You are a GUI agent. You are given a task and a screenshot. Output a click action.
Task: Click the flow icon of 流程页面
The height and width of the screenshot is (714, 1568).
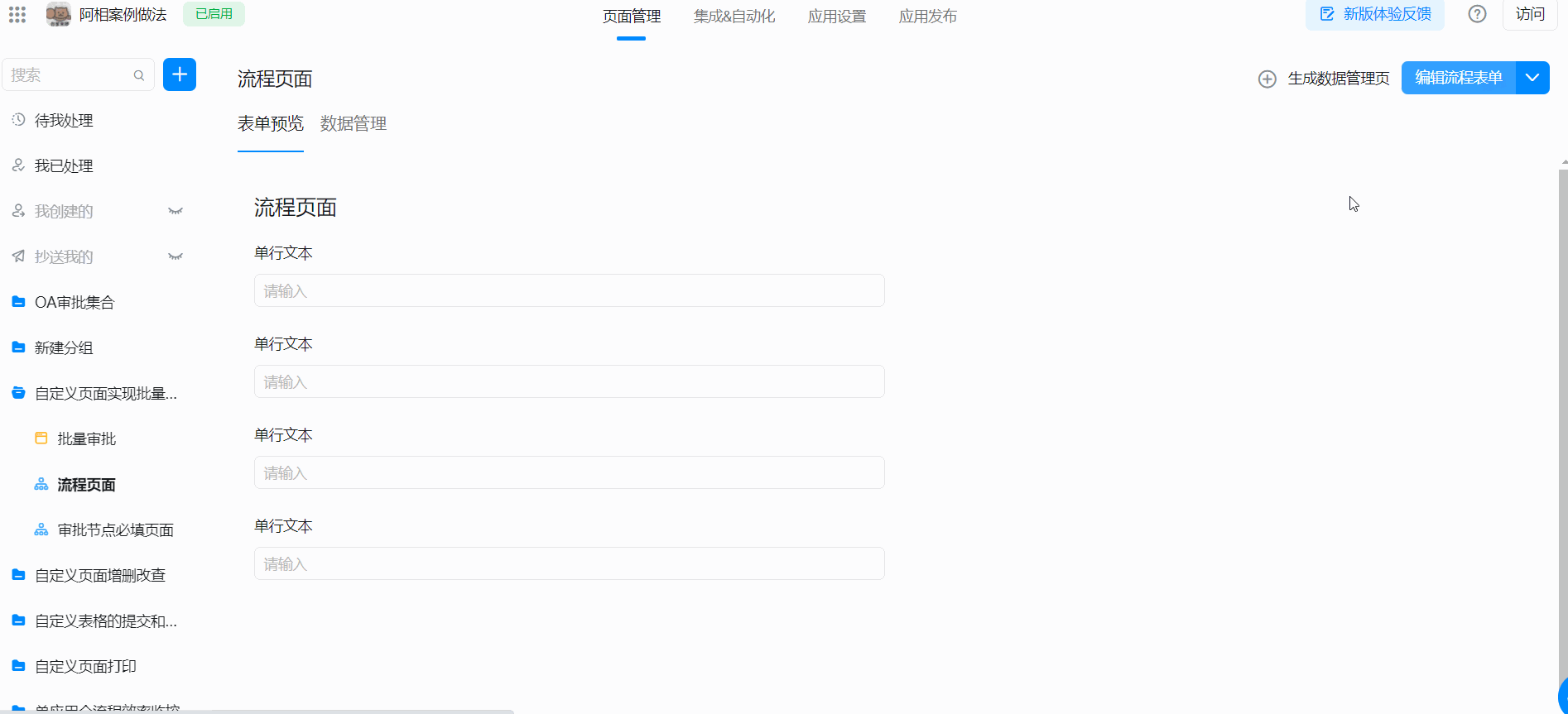pyautogui.click(x=41, y=484)
